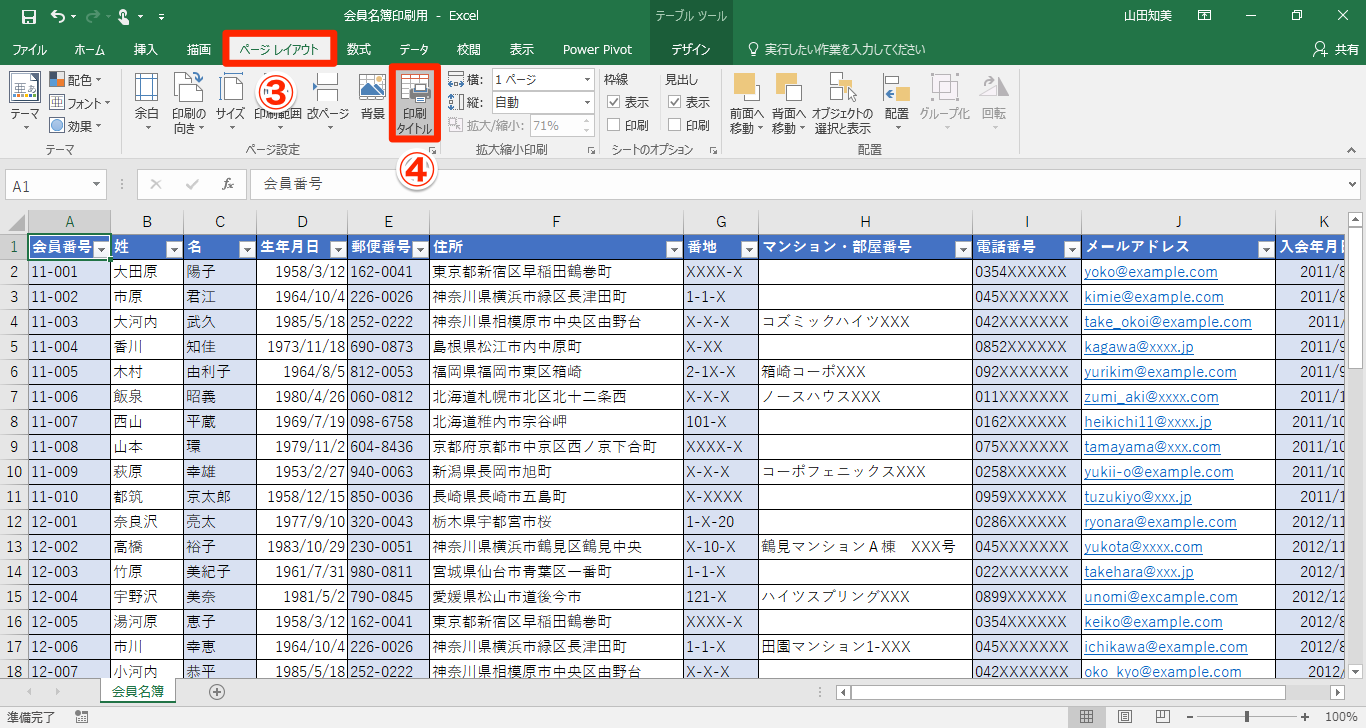Toggle 枠線 表示 gridlines view checkbox
1366x728 pixels.
(x=615, y=102)
